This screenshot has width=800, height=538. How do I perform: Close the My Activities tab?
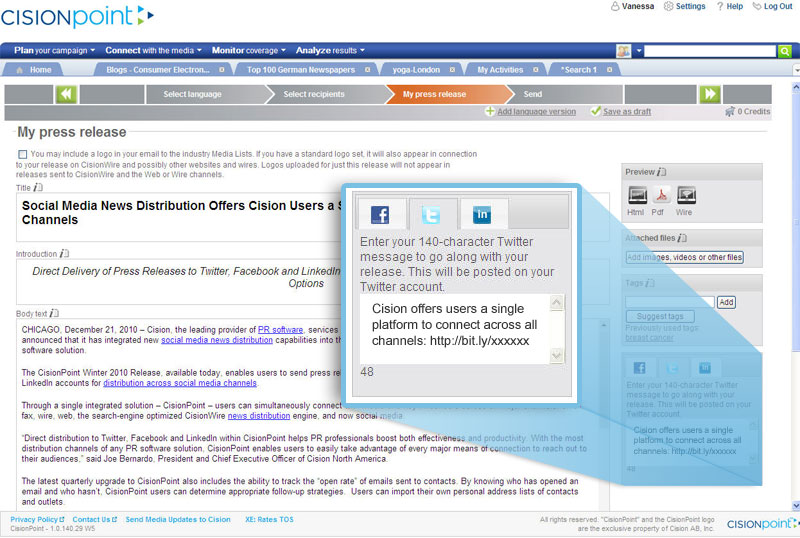coord(536,70)
